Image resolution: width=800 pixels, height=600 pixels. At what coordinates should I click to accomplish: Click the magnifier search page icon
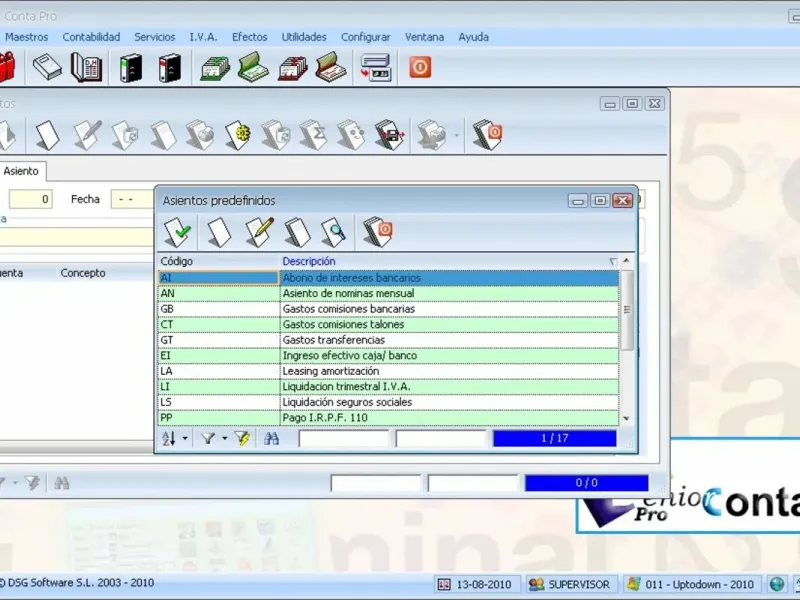[x=334, y=232]
